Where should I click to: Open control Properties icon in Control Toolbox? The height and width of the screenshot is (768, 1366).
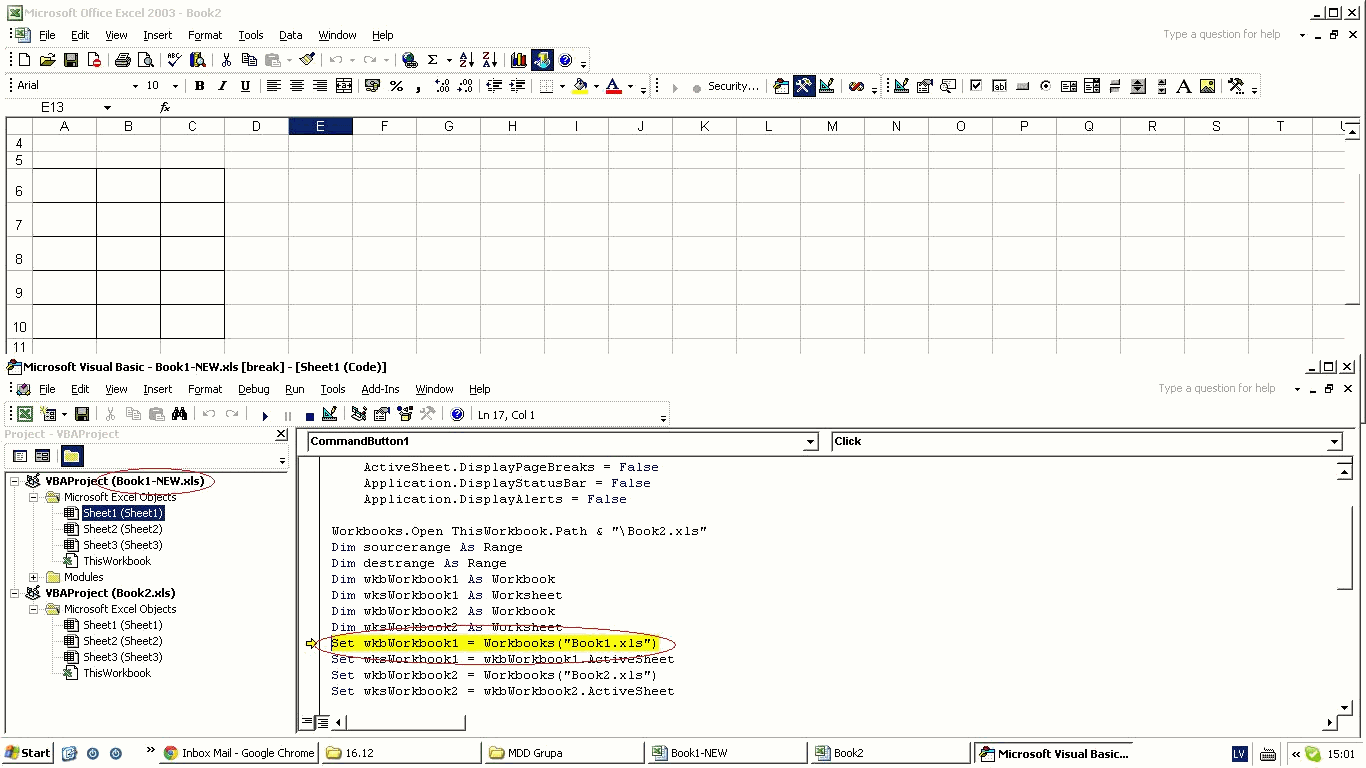(x=925, y=86)
